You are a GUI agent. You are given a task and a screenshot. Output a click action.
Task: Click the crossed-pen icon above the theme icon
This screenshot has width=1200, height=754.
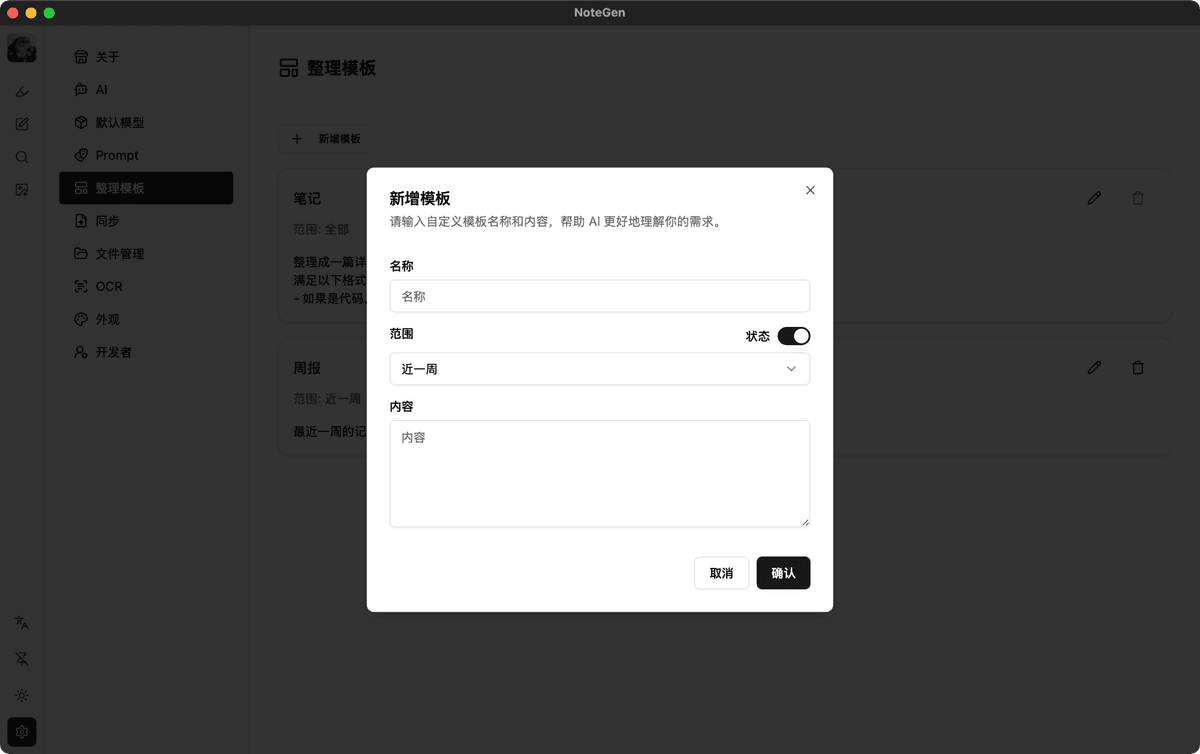(21, 658)
